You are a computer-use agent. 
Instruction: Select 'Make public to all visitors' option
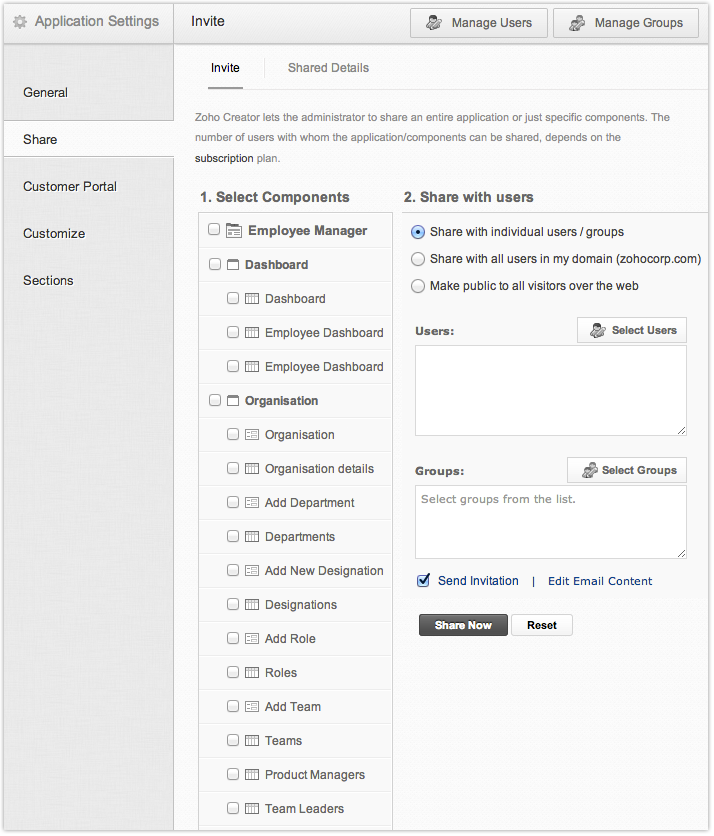point(418,286)
